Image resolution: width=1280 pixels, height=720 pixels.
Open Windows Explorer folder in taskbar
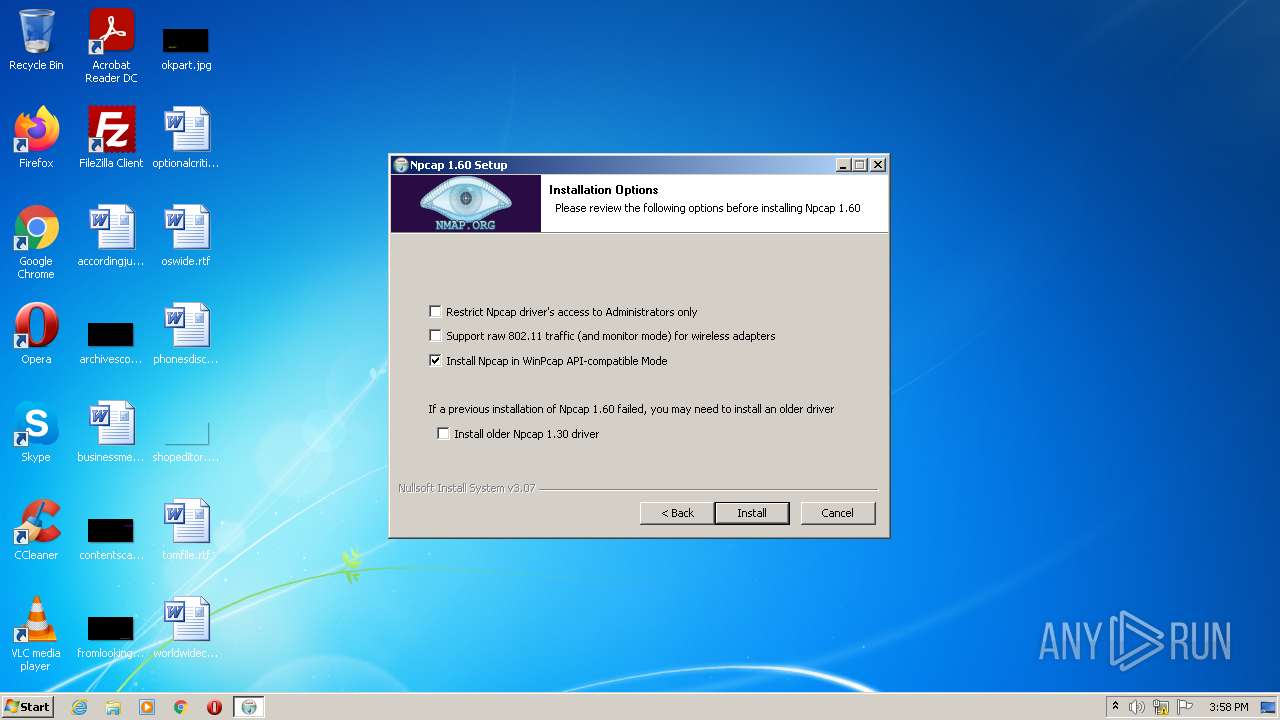click(113, 707)
